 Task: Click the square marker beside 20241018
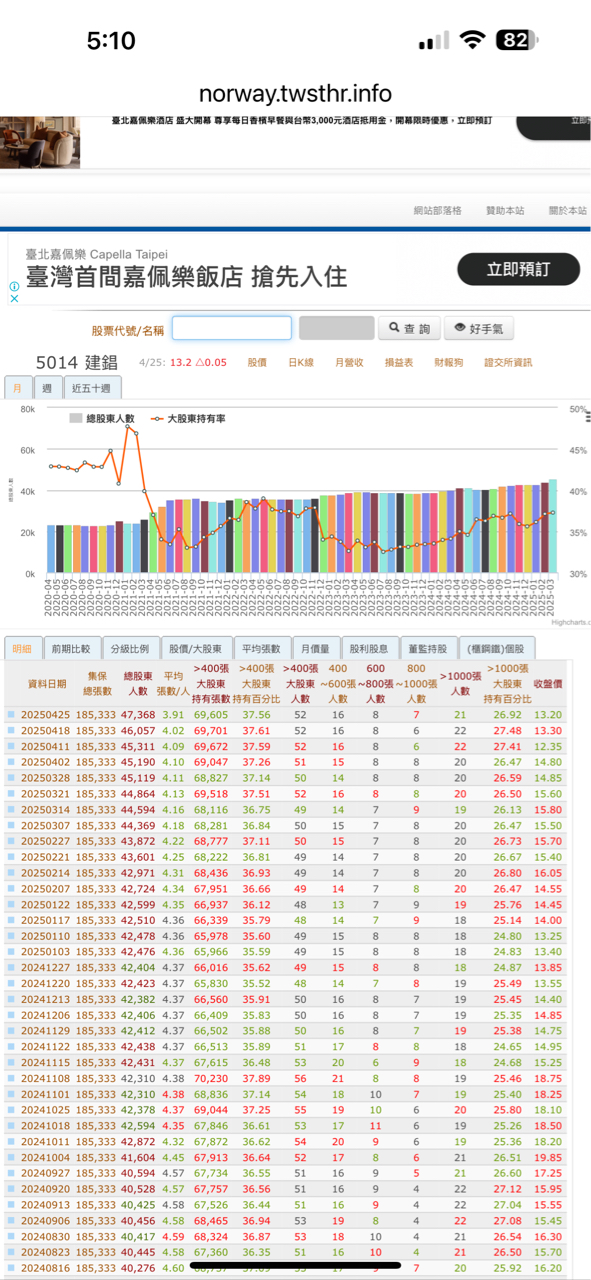pyautogui.click(x=11, y=1125)
